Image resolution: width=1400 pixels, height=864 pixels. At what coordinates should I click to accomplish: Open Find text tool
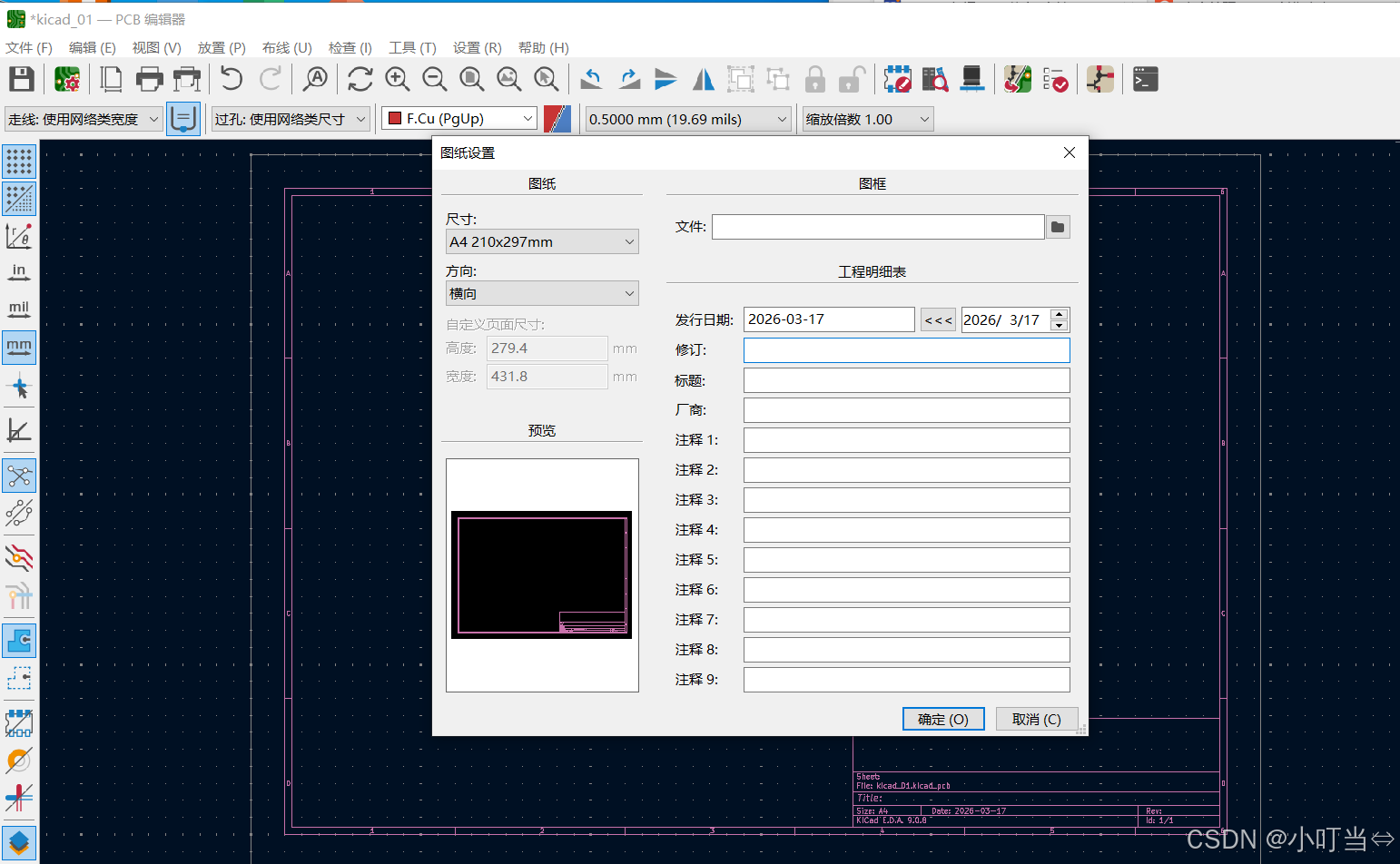315,80
